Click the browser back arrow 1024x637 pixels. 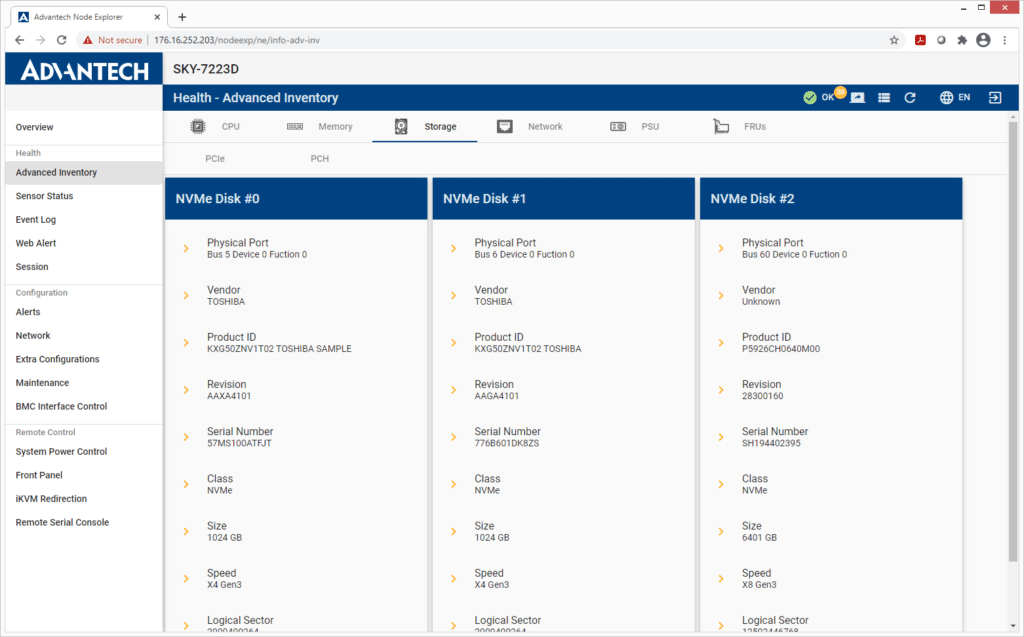20,40
